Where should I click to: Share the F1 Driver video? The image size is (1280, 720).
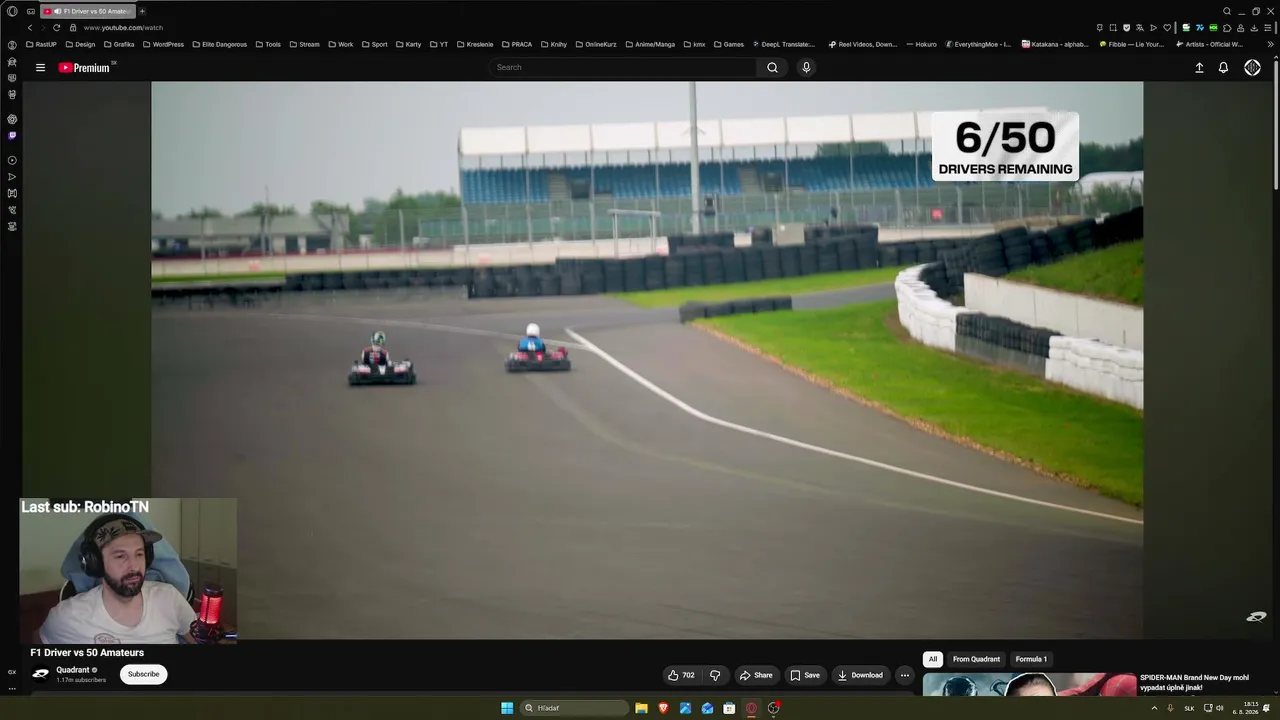click(x=756, y=675)
